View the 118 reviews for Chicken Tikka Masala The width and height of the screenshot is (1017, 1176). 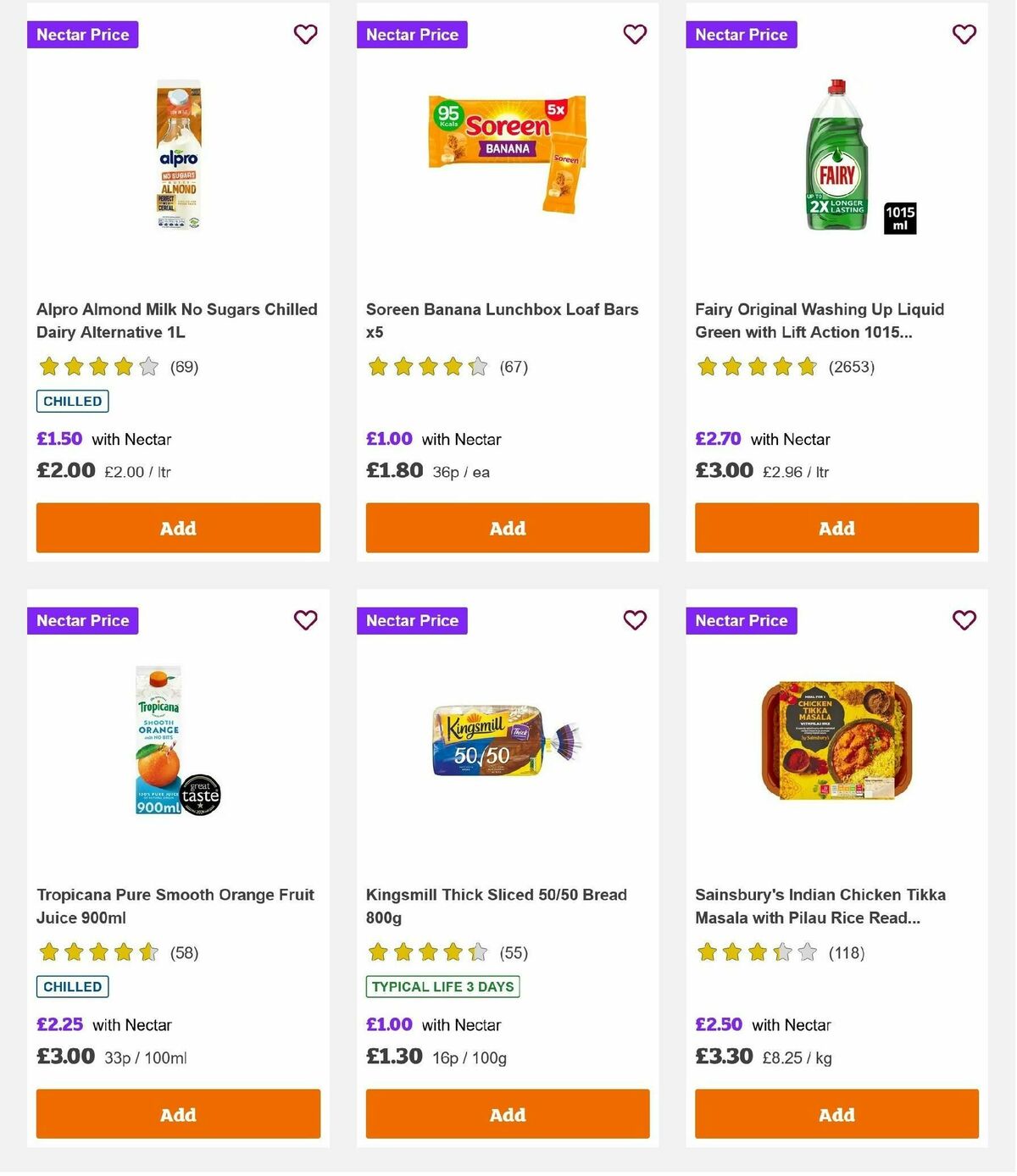point(847,952)
